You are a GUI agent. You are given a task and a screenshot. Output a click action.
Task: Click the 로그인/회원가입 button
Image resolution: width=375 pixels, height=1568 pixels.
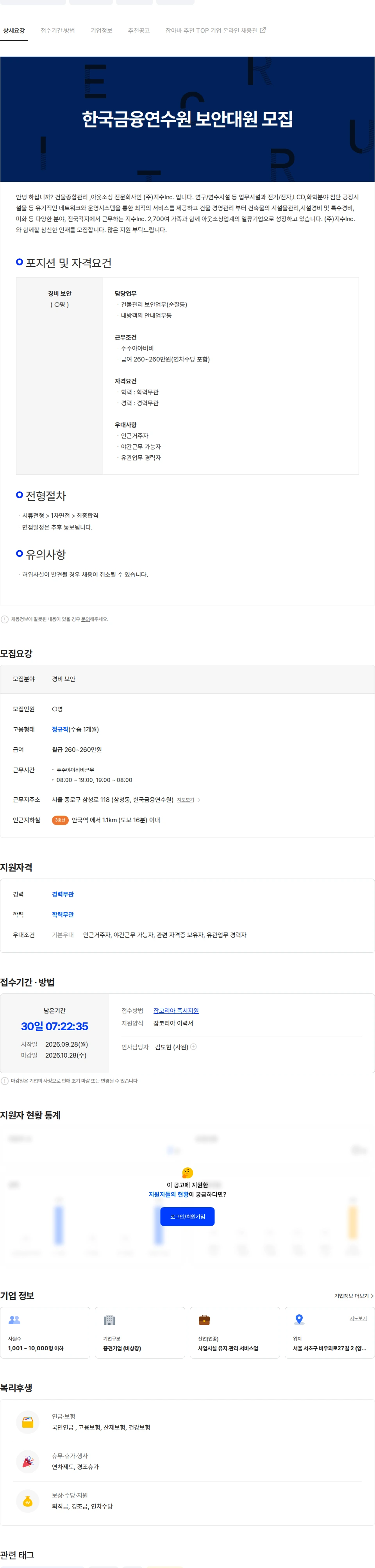(187, 1216)
